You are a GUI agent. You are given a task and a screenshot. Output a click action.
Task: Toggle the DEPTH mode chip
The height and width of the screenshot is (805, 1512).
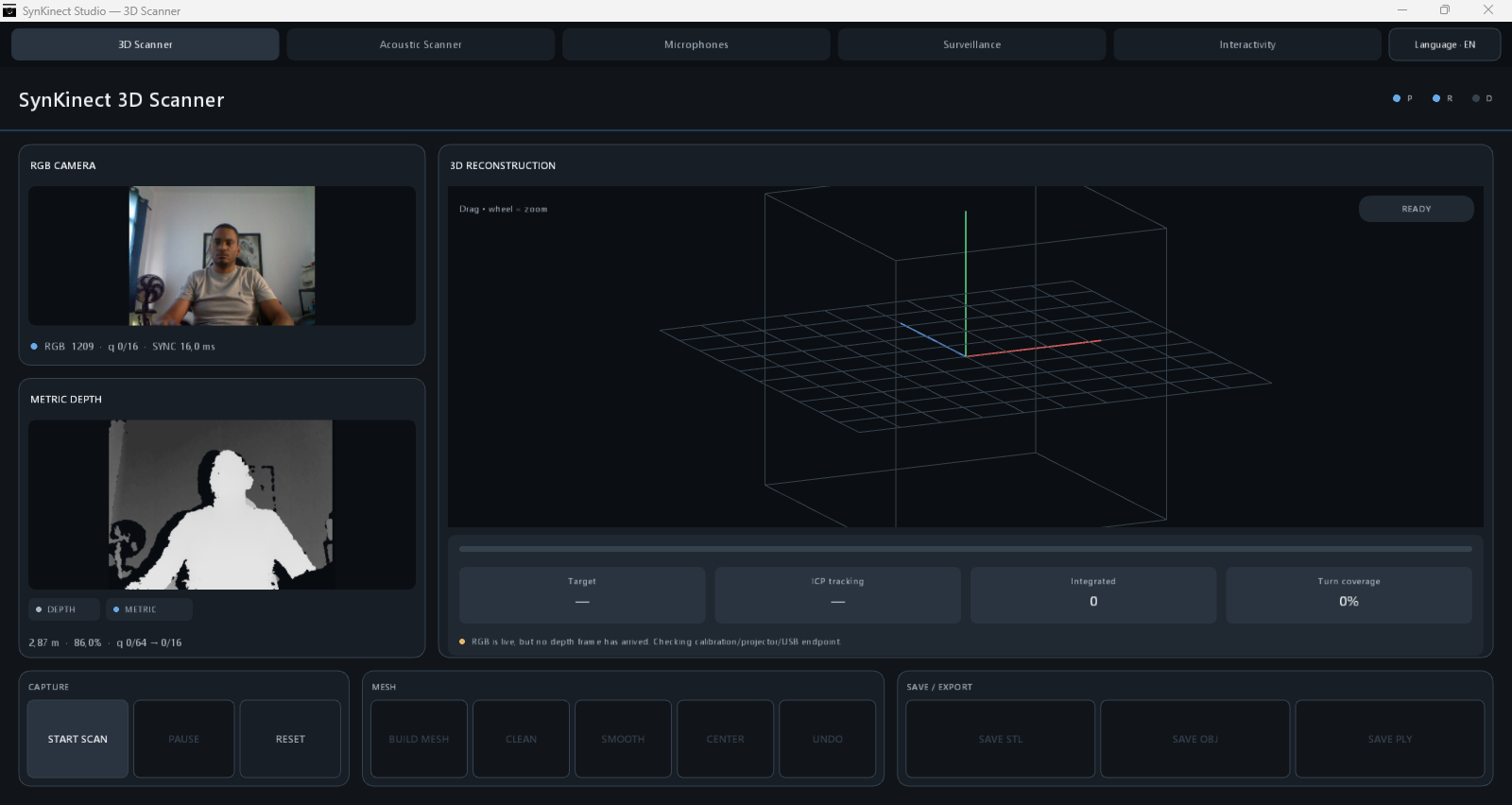tap(64, 609)
